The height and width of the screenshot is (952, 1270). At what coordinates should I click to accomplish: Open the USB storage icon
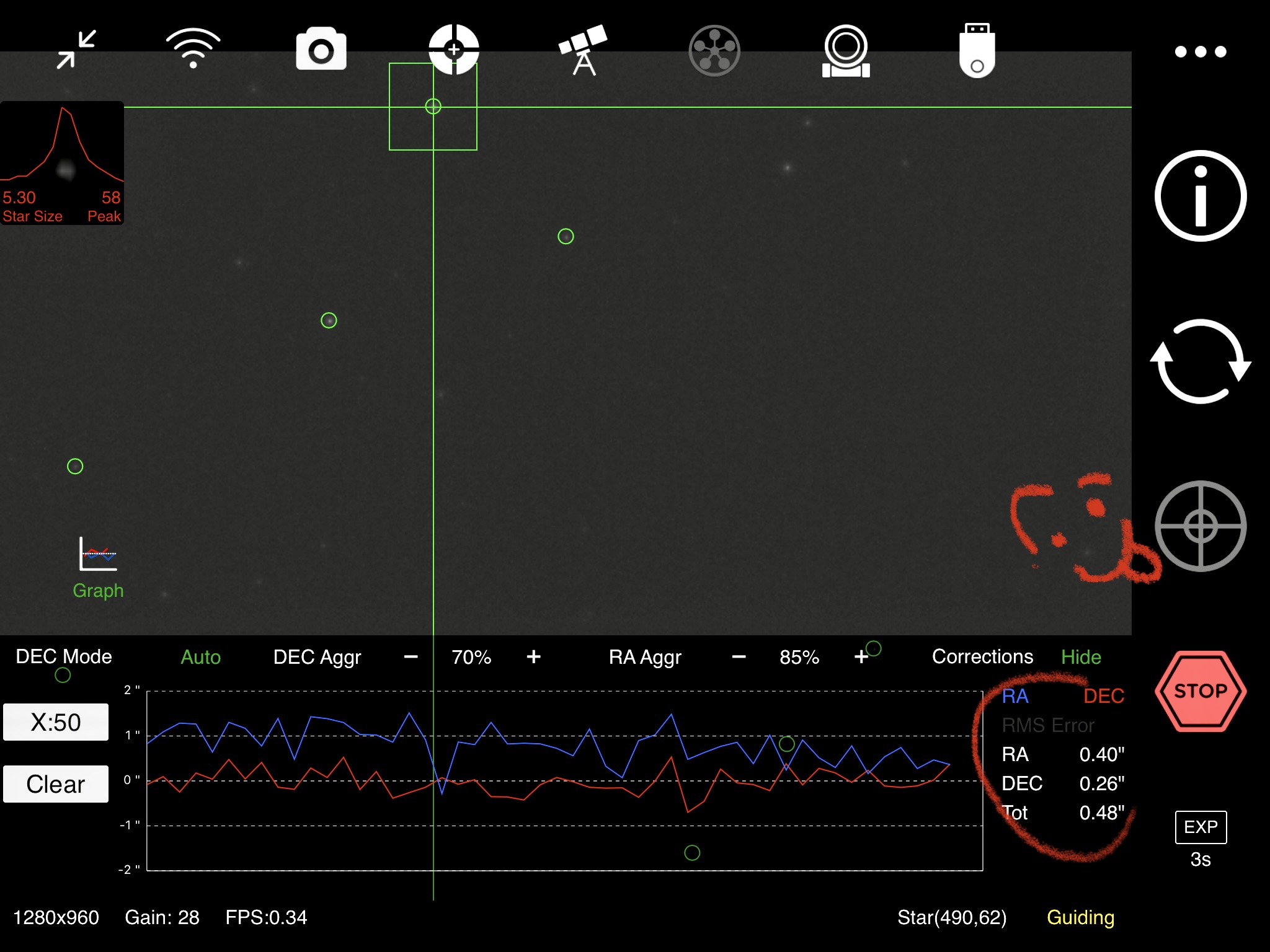pyautogui.click(x=977, y=51)
